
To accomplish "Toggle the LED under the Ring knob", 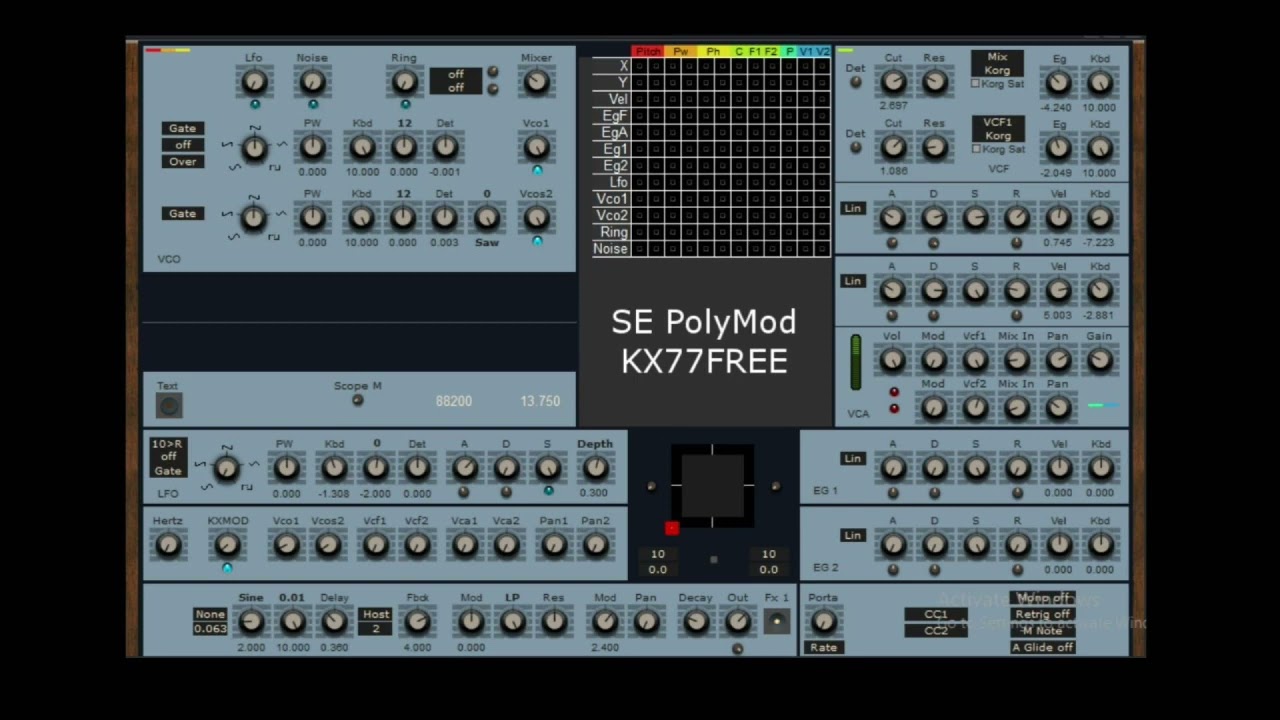I will [x=405, y=104].
